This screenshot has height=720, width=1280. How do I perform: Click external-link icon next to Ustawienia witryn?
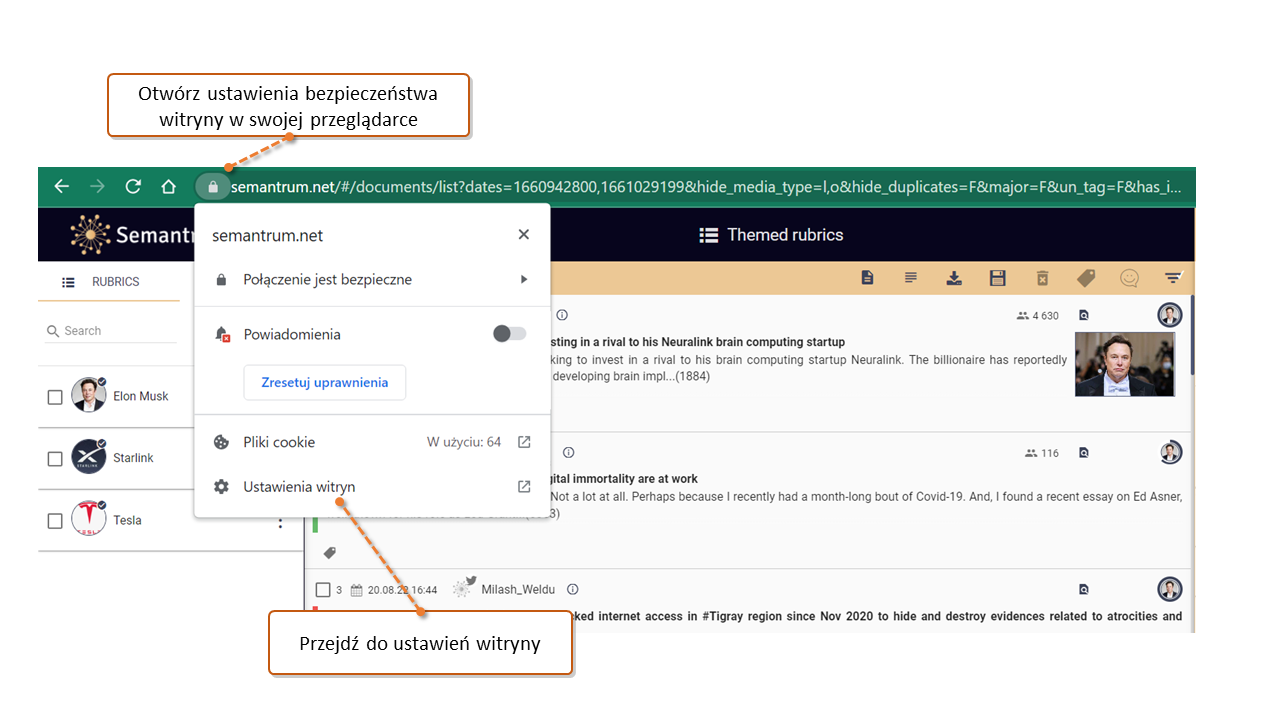pos(524,487)
